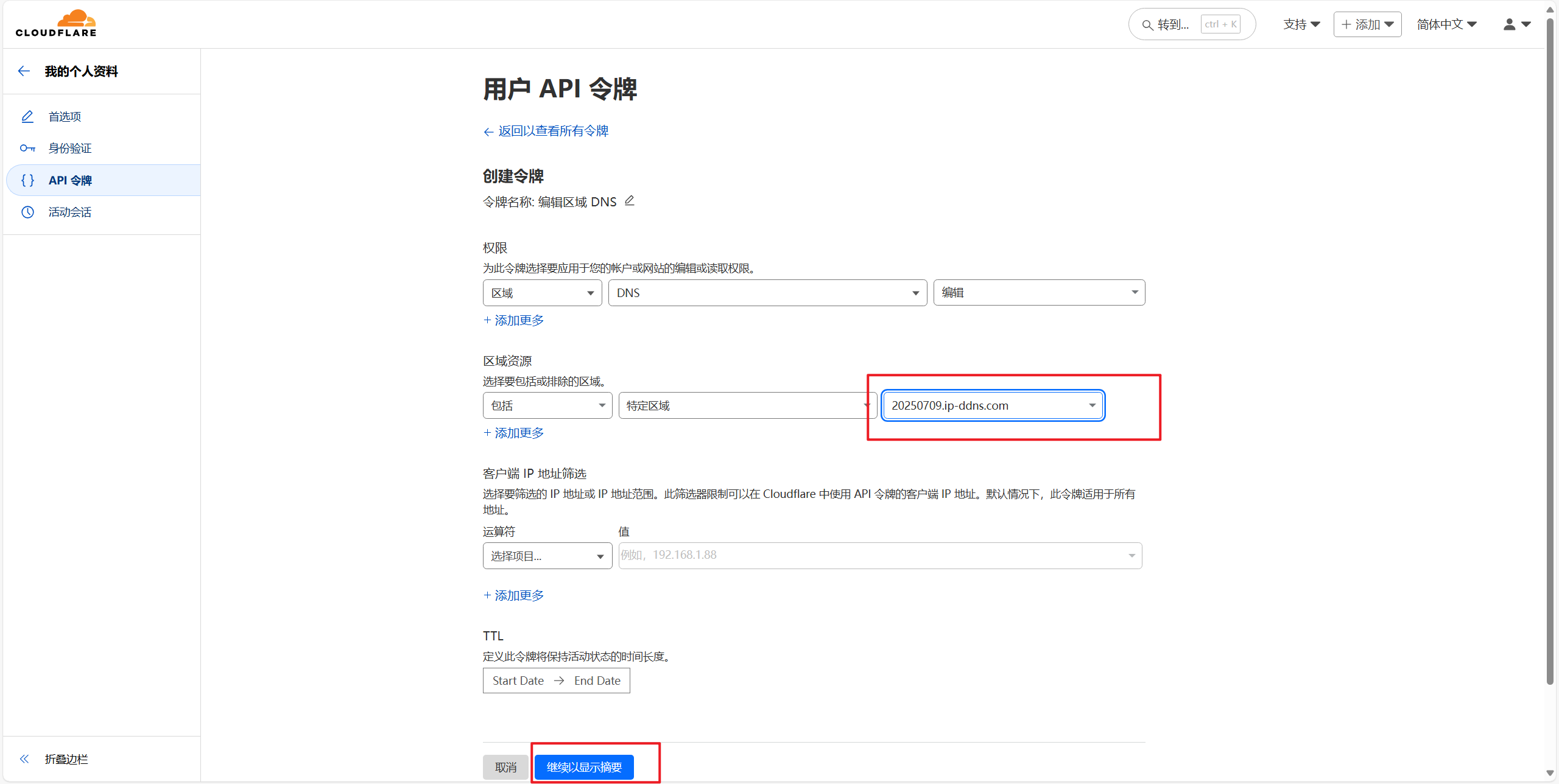The width and height of the screenshot is (1559, 784).
Task: Click the vertical page scrollbar
Action: click(1550, 350)
